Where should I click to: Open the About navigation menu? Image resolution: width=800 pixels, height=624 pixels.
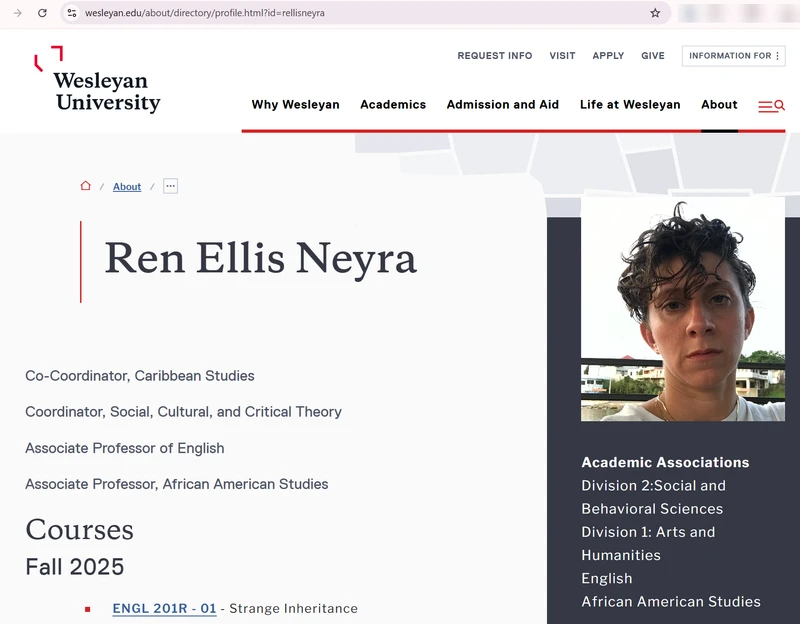click(719, 105)
